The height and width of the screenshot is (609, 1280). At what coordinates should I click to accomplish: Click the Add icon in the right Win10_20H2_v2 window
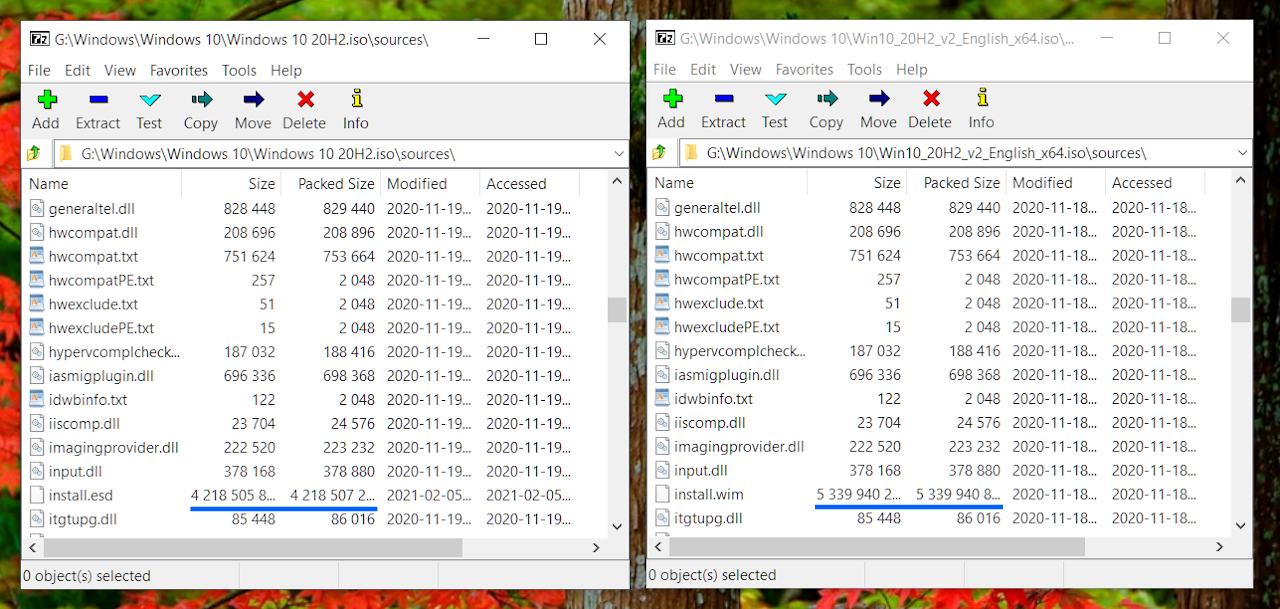point(672,98)
